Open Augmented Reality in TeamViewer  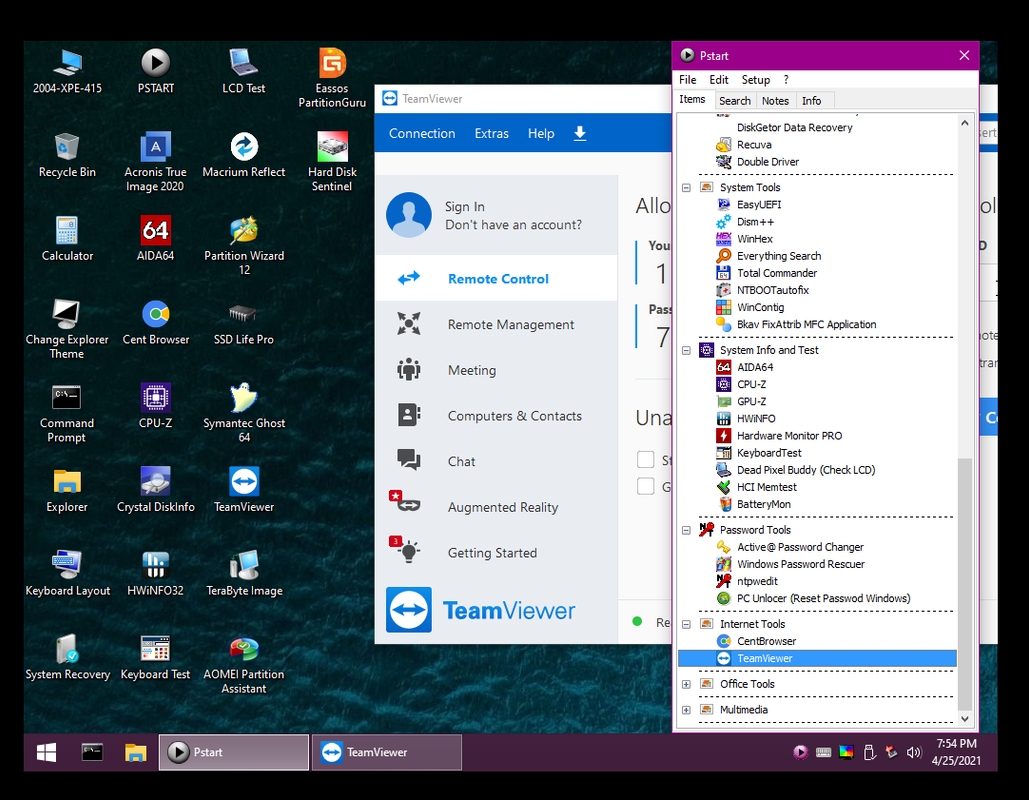point(497,507)
